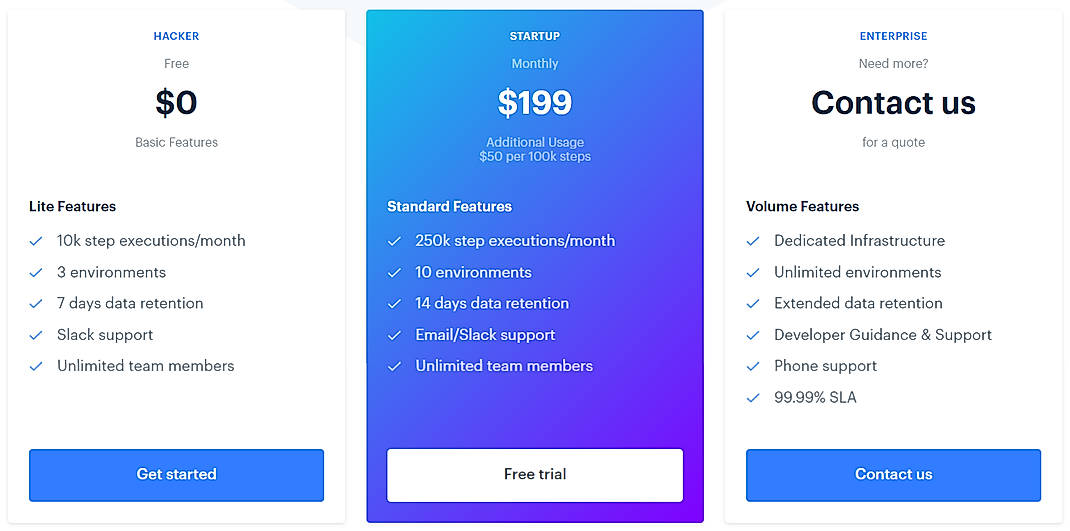
Task: Click the checkmark beside Slack support
Action: coord(36,335)
